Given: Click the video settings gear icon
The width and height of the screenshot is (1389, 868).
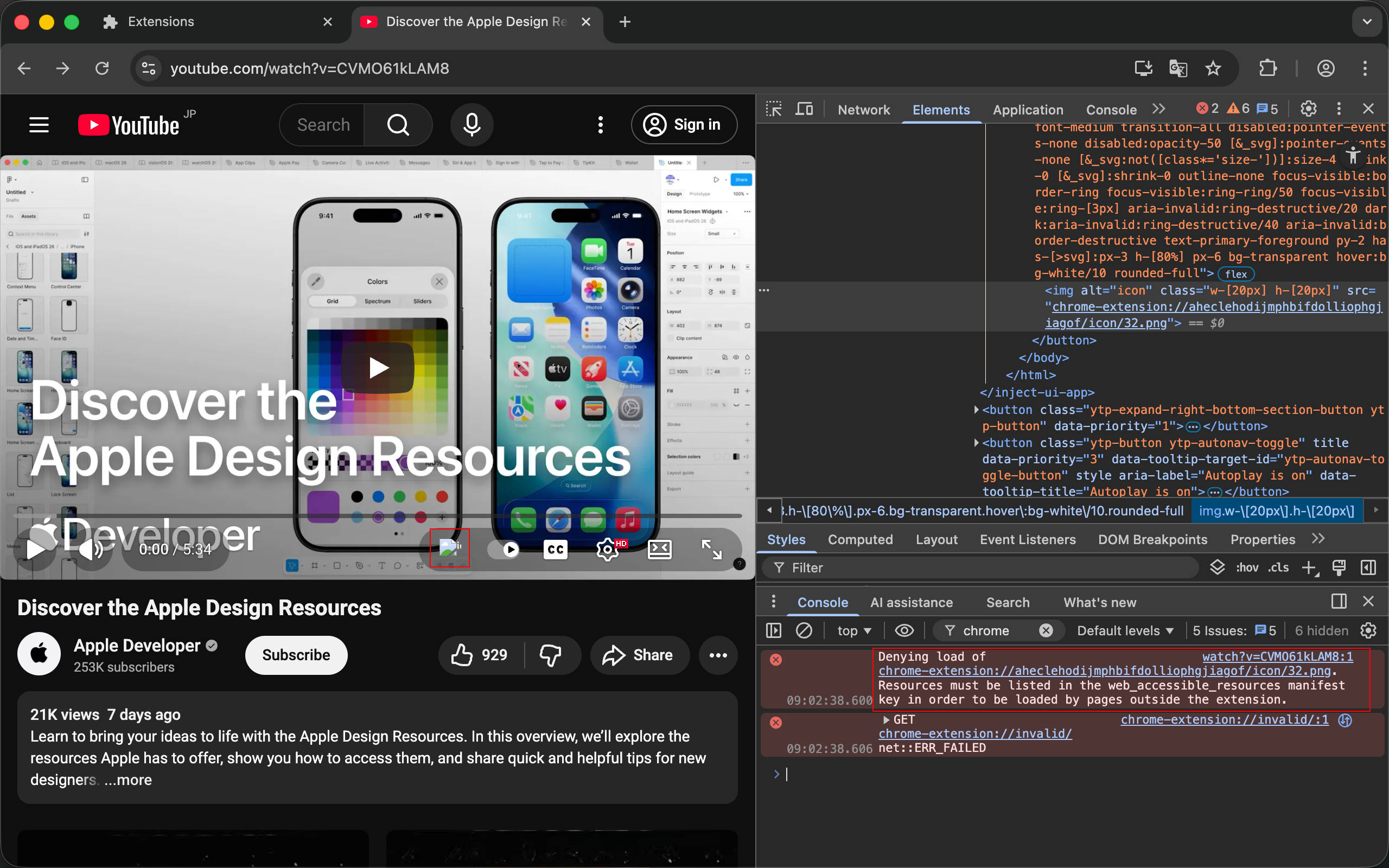Looking at the screenshot, I should pos(607,550).
